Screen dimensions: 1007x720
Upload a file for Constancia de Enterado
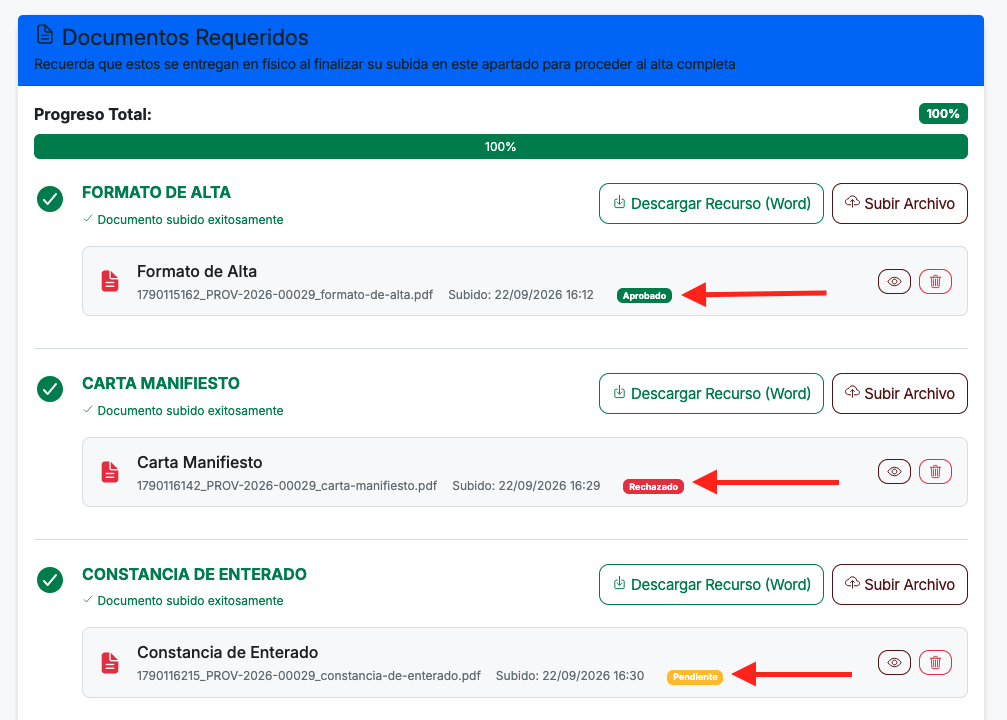click(x=900, y=584)
